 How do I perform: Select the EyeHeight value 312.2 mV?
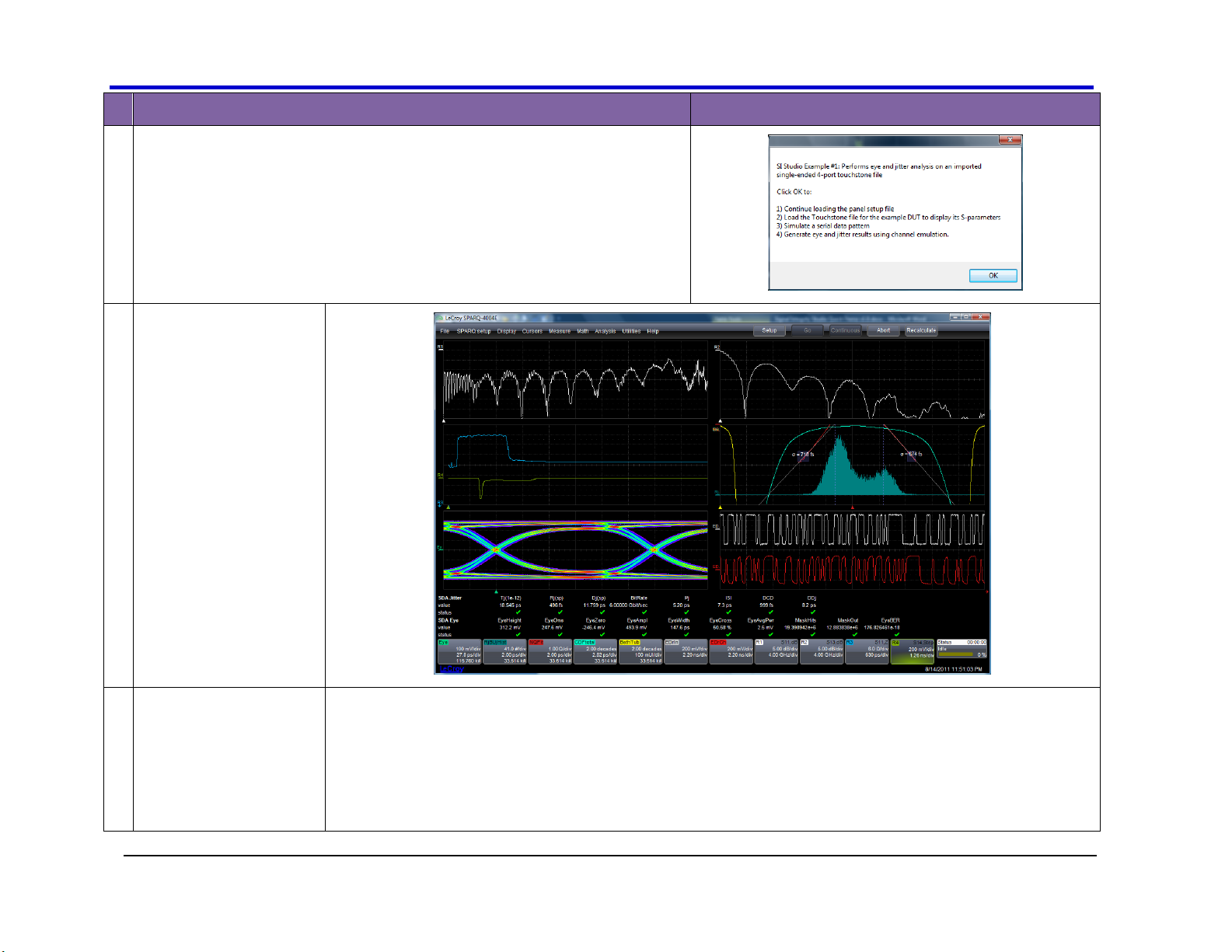point(511,628)
